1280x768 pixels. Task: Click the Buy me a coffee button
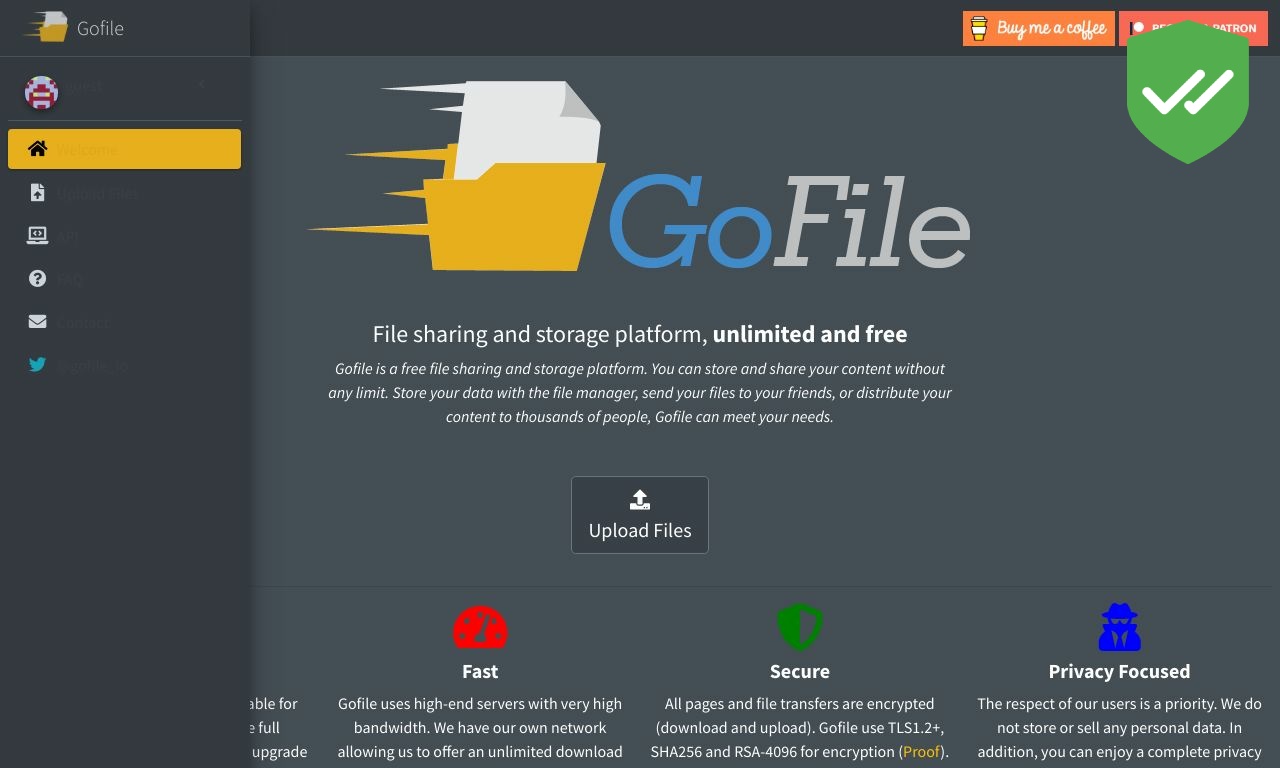[1039, 28]
